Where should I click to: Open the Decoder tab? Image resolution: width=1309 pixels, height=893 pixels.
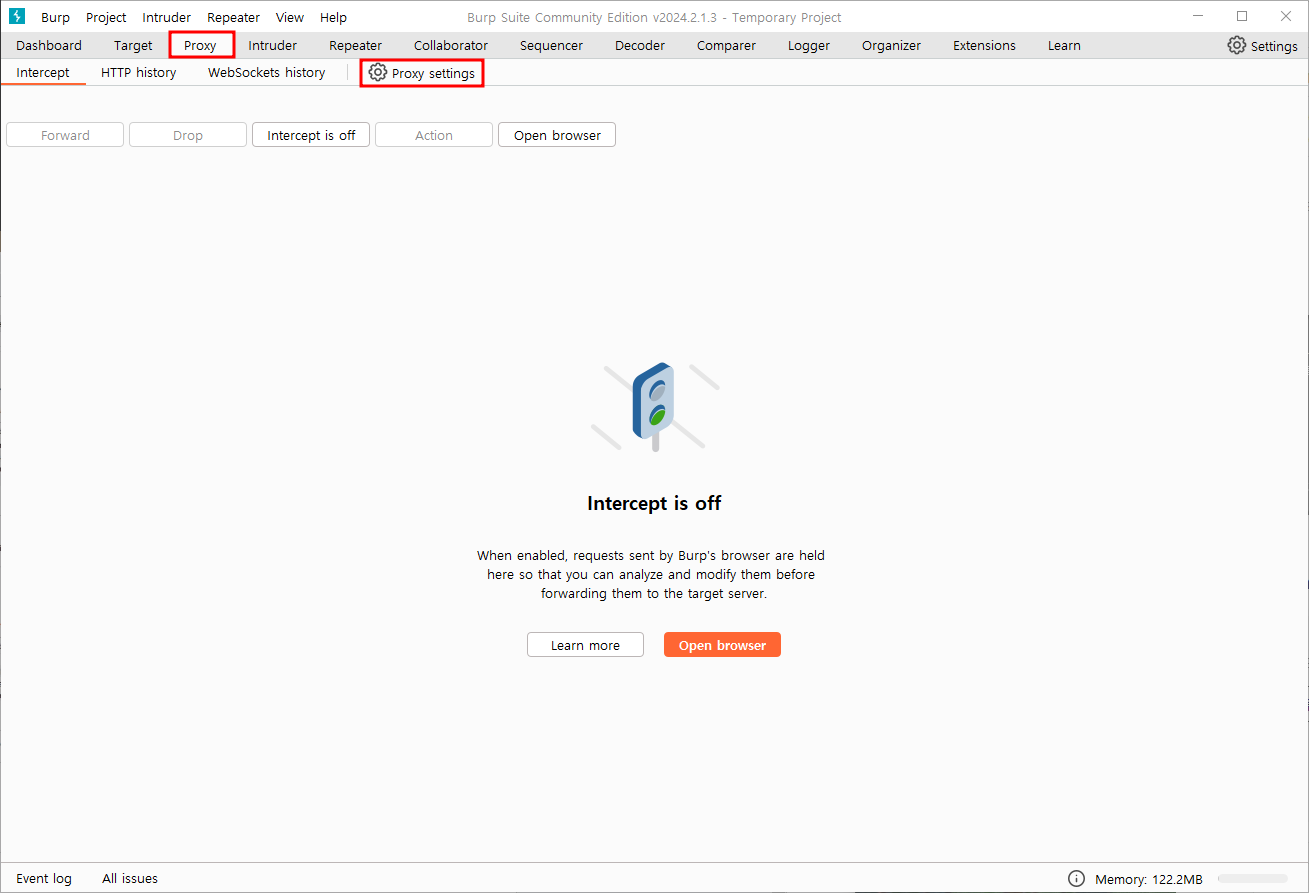(640, 45)
